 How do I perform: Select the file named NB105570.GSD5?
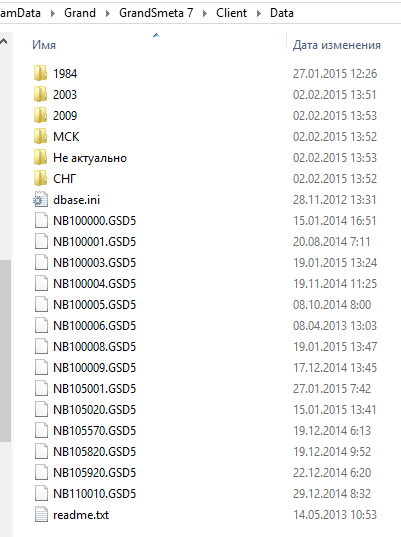click(95, 430)
